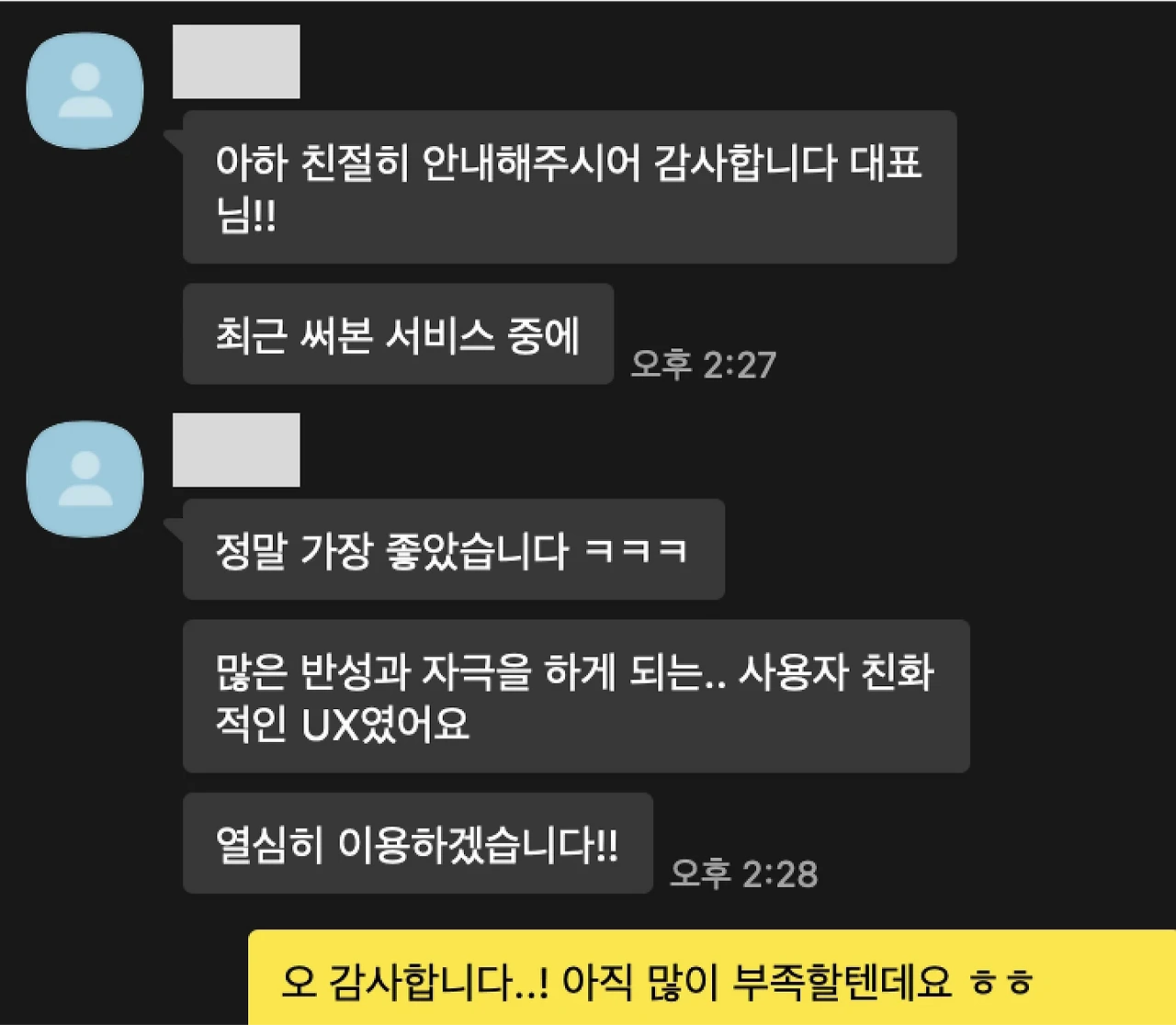Screen dimensions: 1176x1025
Task: Select the '정말 가장 좋았습니다' message bubble
Action: tap(454, 549)
